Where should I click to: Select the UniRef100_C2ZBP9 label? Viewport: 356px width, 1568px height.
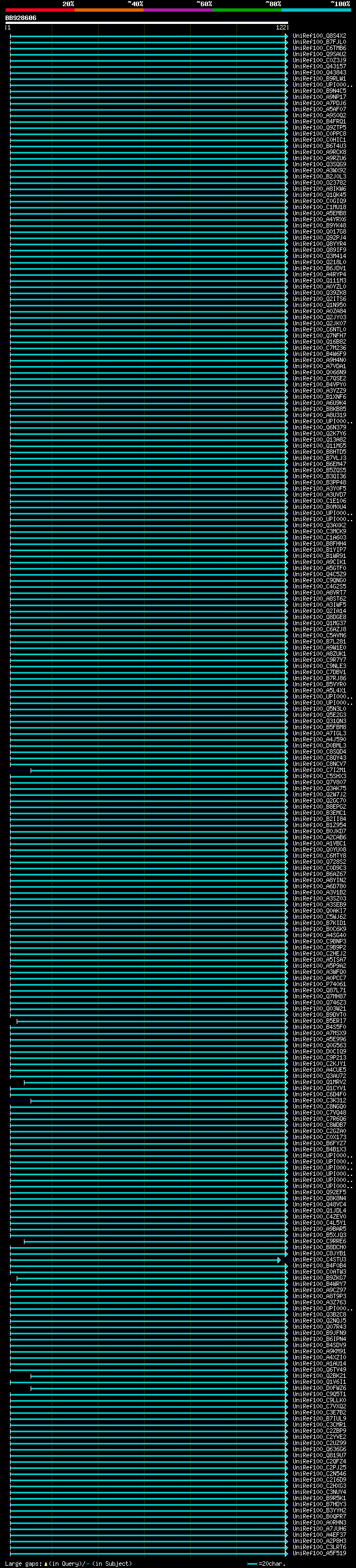[319, 1431]
